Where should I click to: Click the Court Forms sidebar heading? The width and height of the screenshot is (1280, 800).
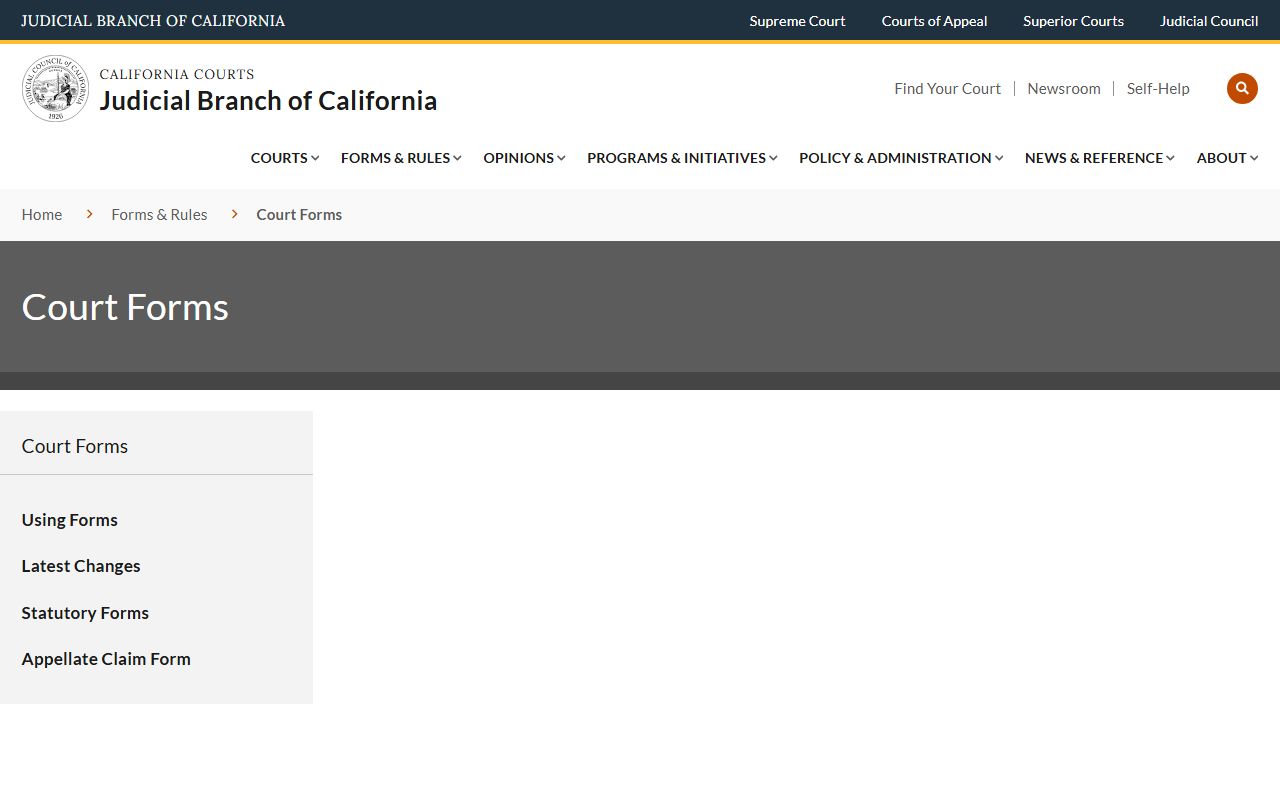[75, 446]
